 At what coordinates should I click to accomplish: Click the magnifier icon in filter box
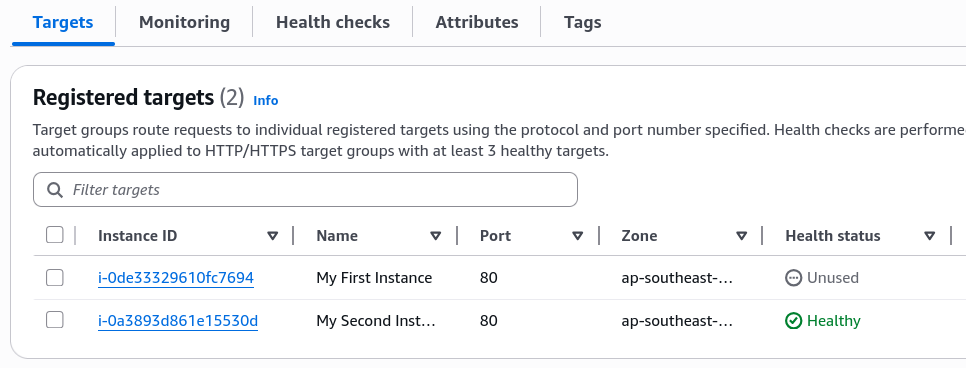[55, 190]
